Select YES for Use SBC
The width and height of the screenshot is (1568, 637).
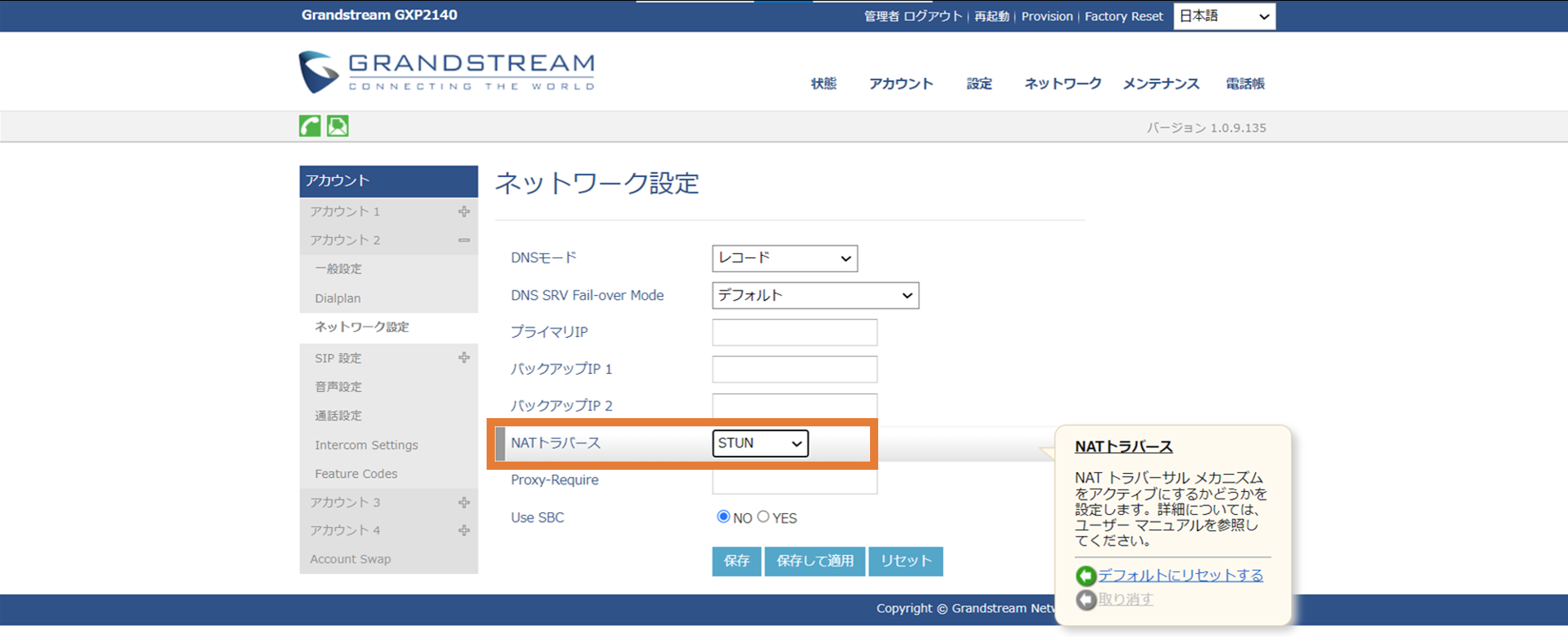coord(764,516)
